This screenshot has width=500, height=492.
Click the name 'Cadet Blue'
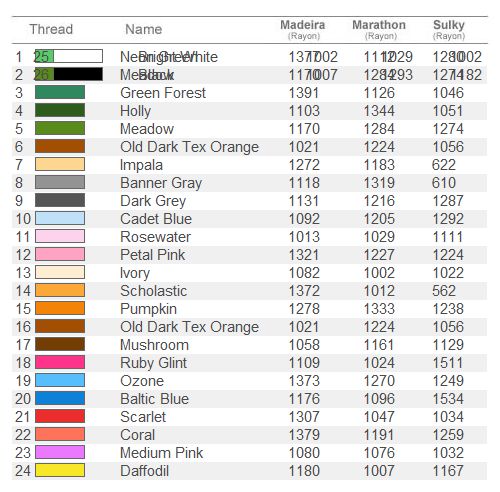click(156, 219)
